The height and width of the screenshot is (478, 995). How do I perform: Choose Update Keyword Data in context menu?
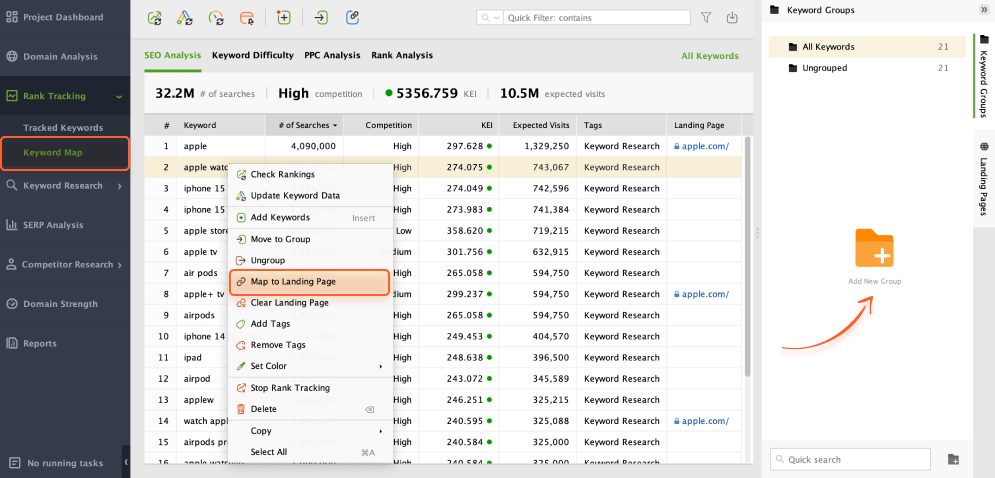point(310,196)
